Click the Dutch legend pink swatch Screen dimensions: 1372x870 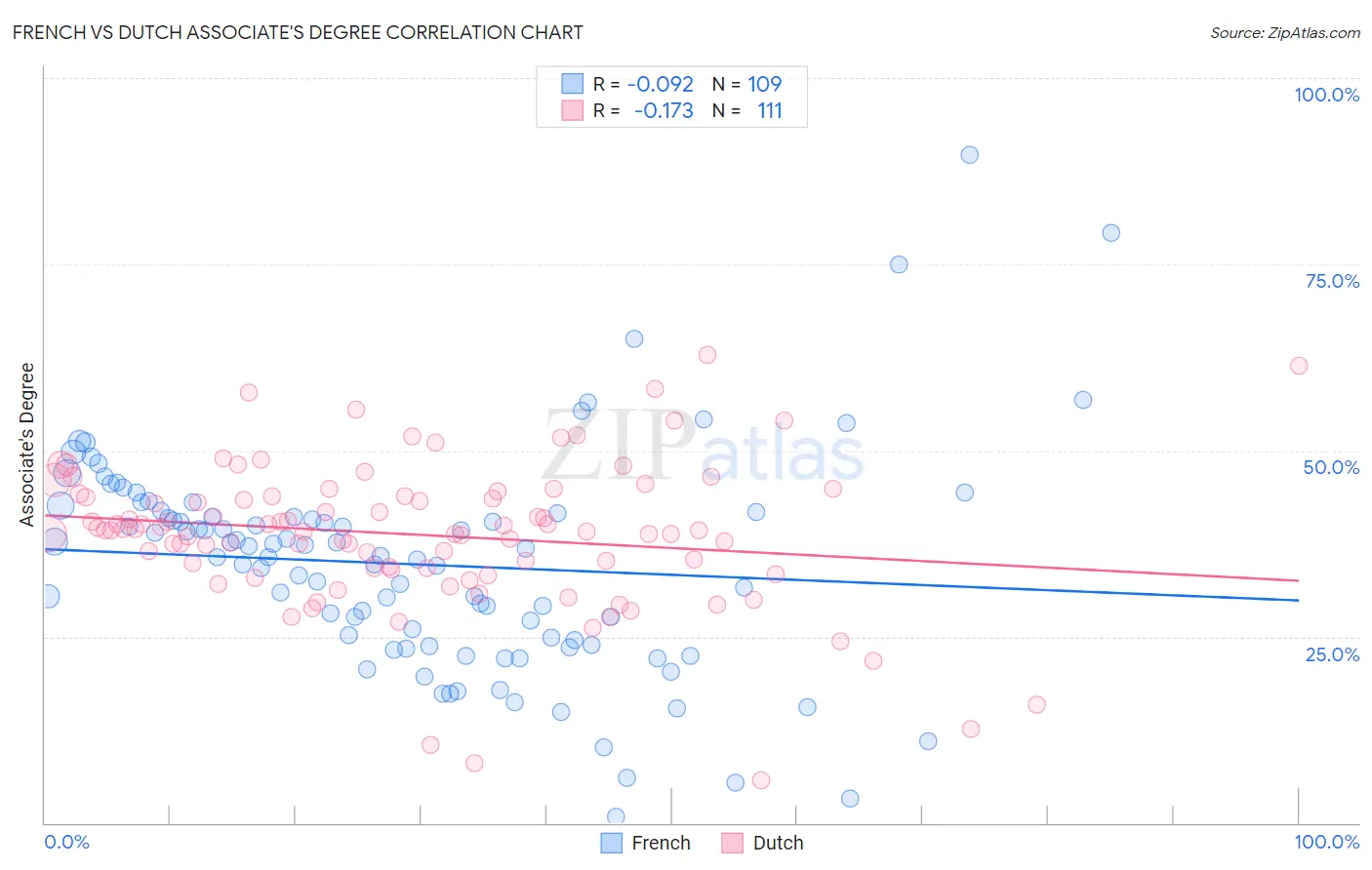[733, 843]
